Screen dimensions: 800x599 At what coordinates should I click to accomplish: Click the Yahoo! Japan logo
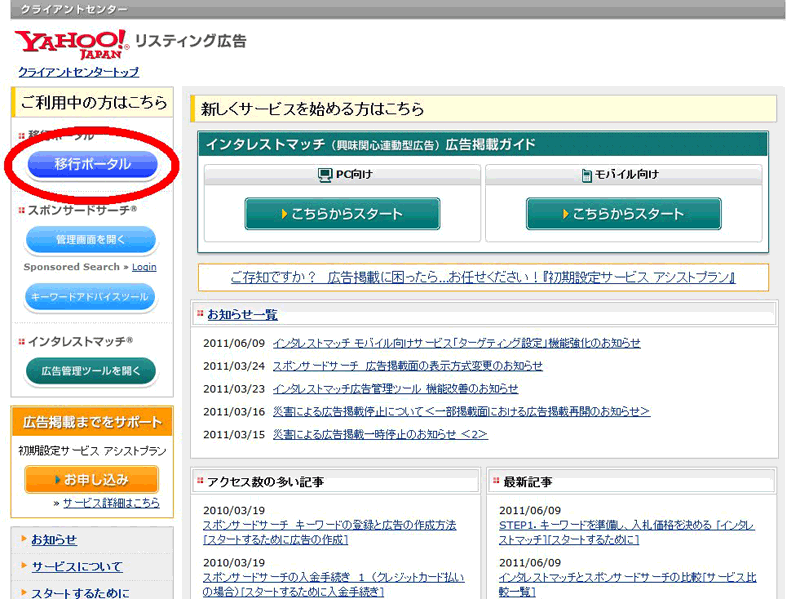(71, 43)
